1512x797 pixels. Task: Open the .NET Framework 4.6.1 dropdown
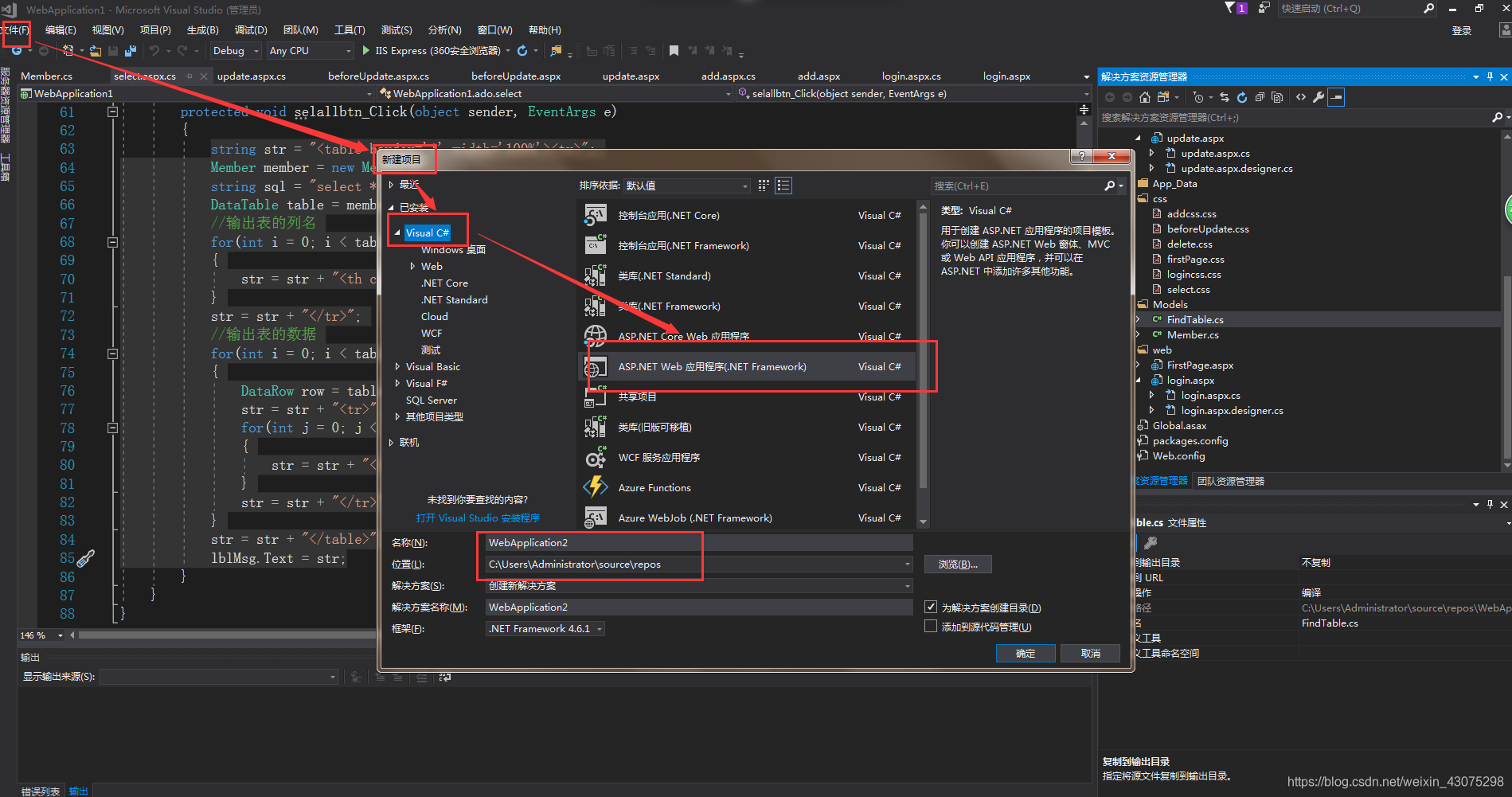(545, 628)
